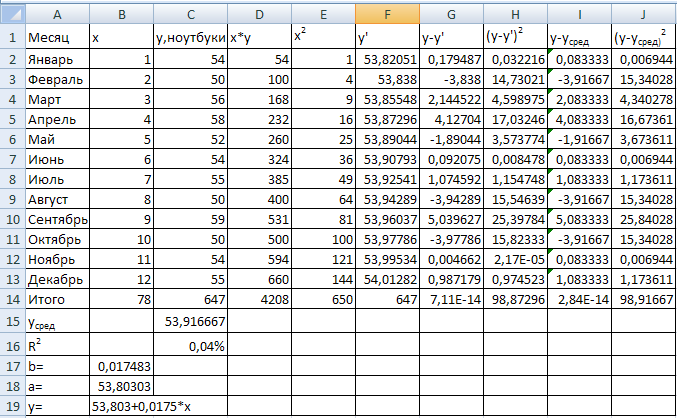Click the x² header cell
Screen dimensions: 677x418
pos(323,37)
